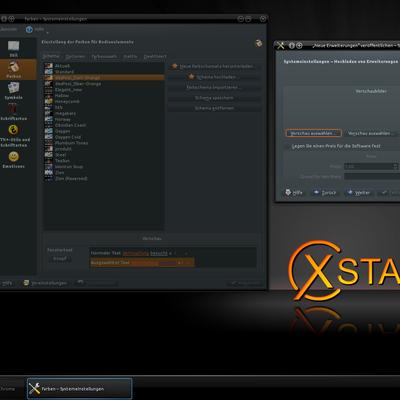Screen dimensions: 400x400
Task: Click the unfocused Vorschau auswählen button
Action: tap(371, 133)
